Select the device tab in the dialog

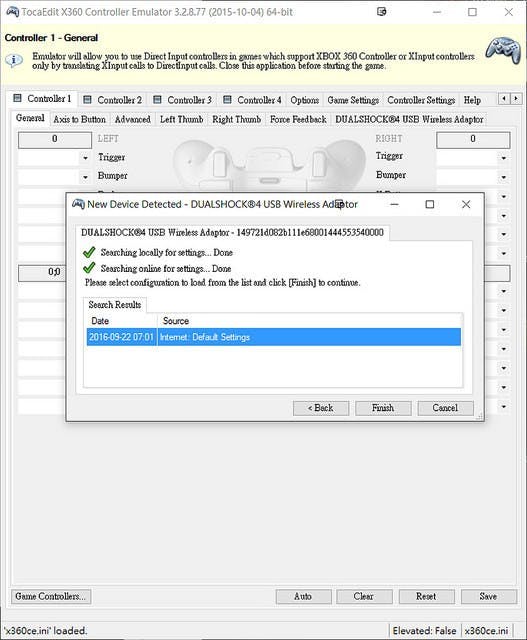tap(232, 233)
